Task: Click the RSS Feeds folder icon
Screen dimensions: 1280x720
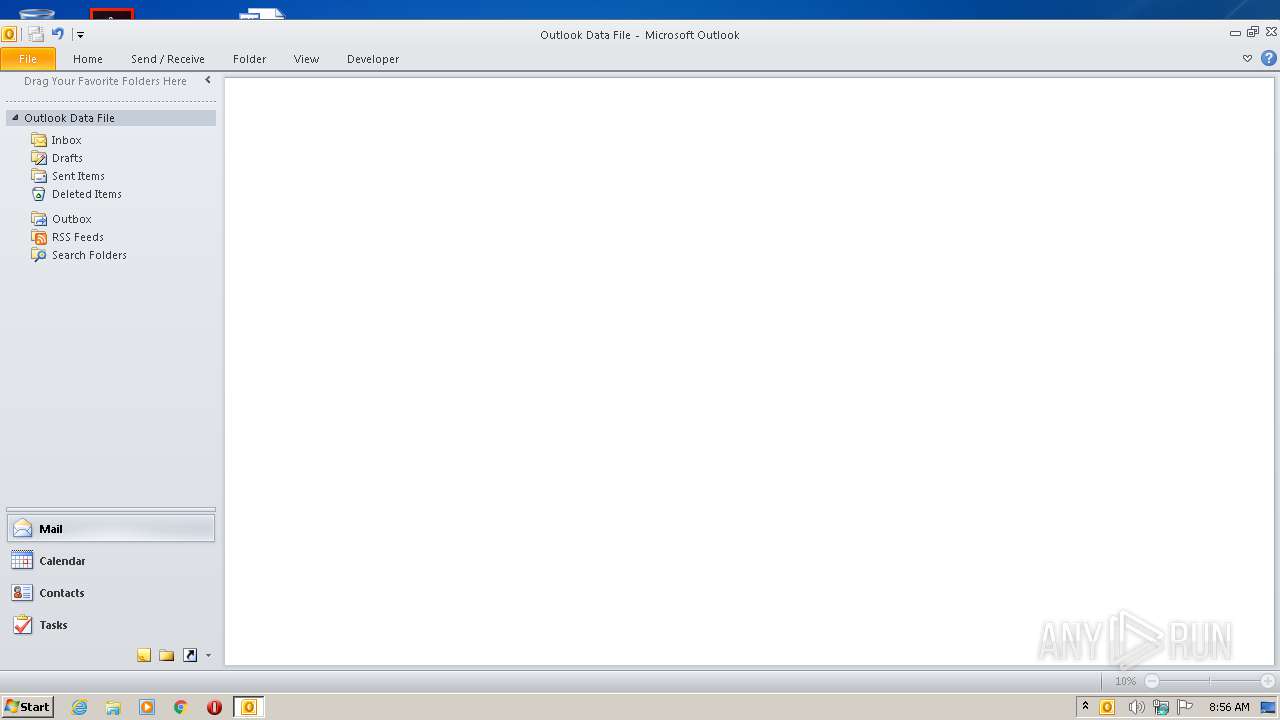Action: (x=39, y=237)
